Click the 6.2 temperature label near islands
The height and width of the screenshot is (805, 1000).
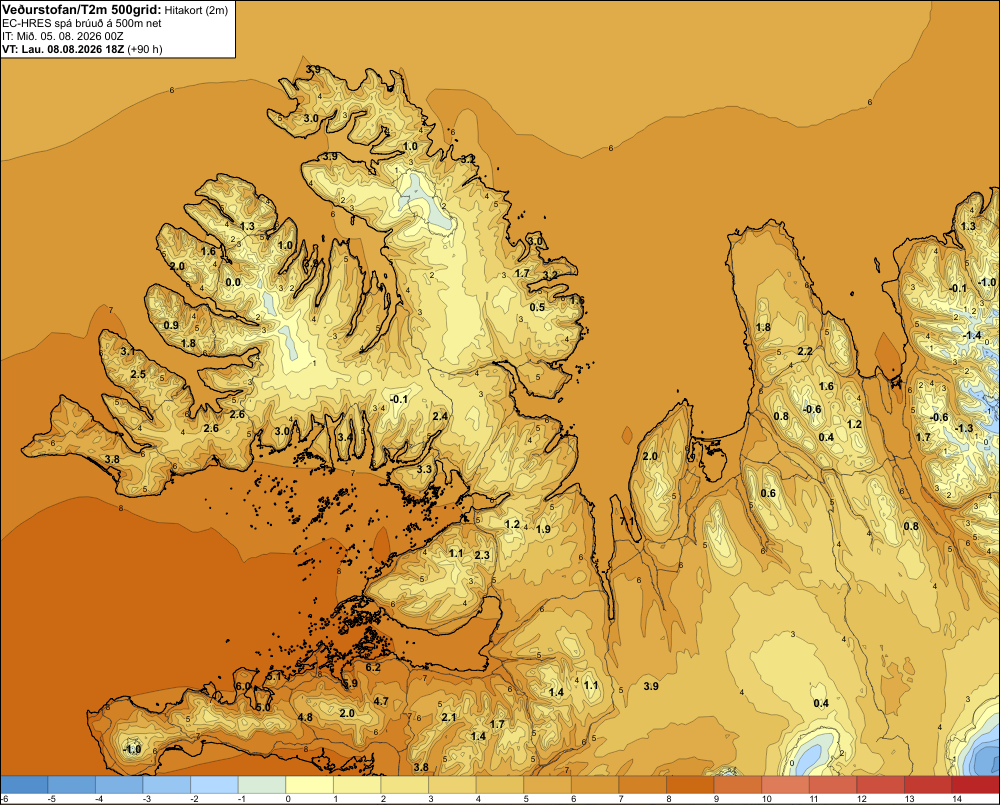373,667
